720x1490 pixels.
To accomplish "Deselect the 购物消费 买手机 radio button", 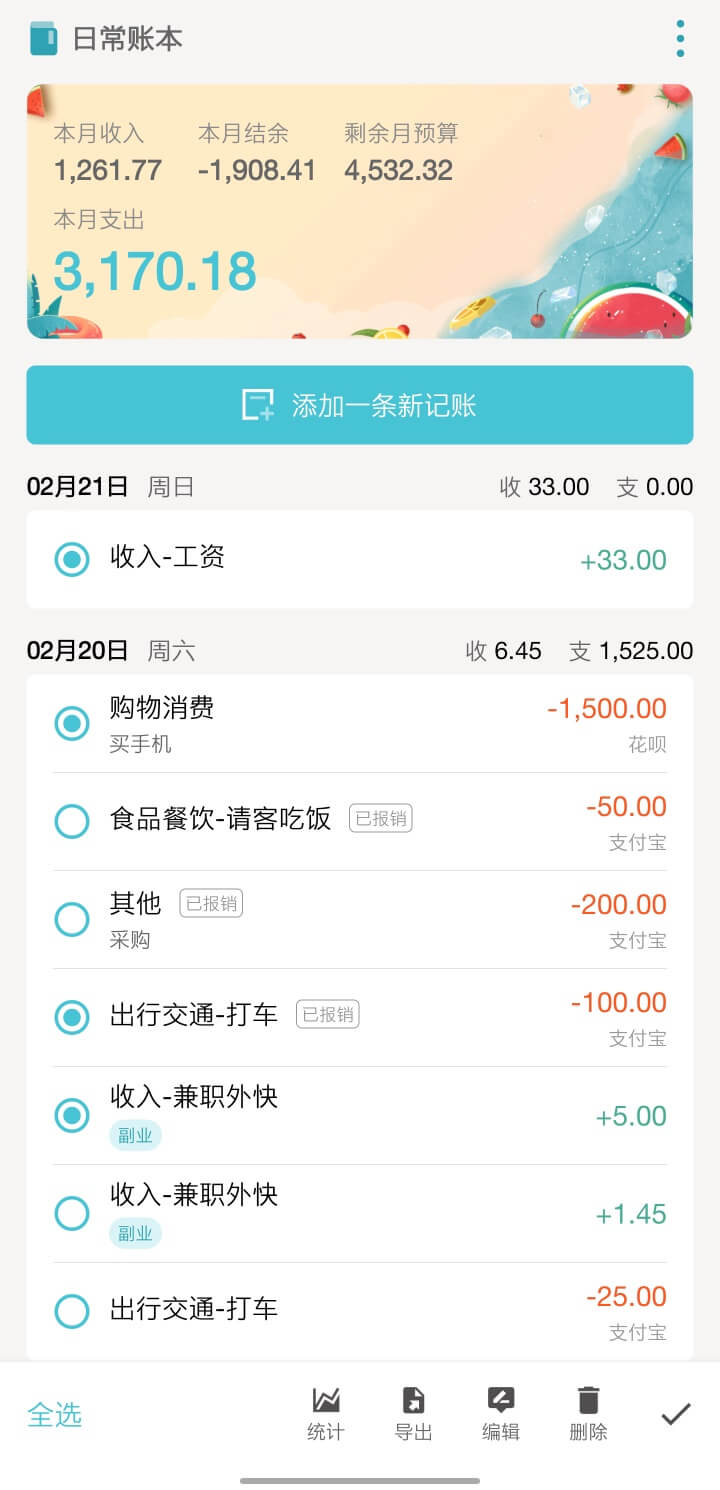I will tap(72, 723).
